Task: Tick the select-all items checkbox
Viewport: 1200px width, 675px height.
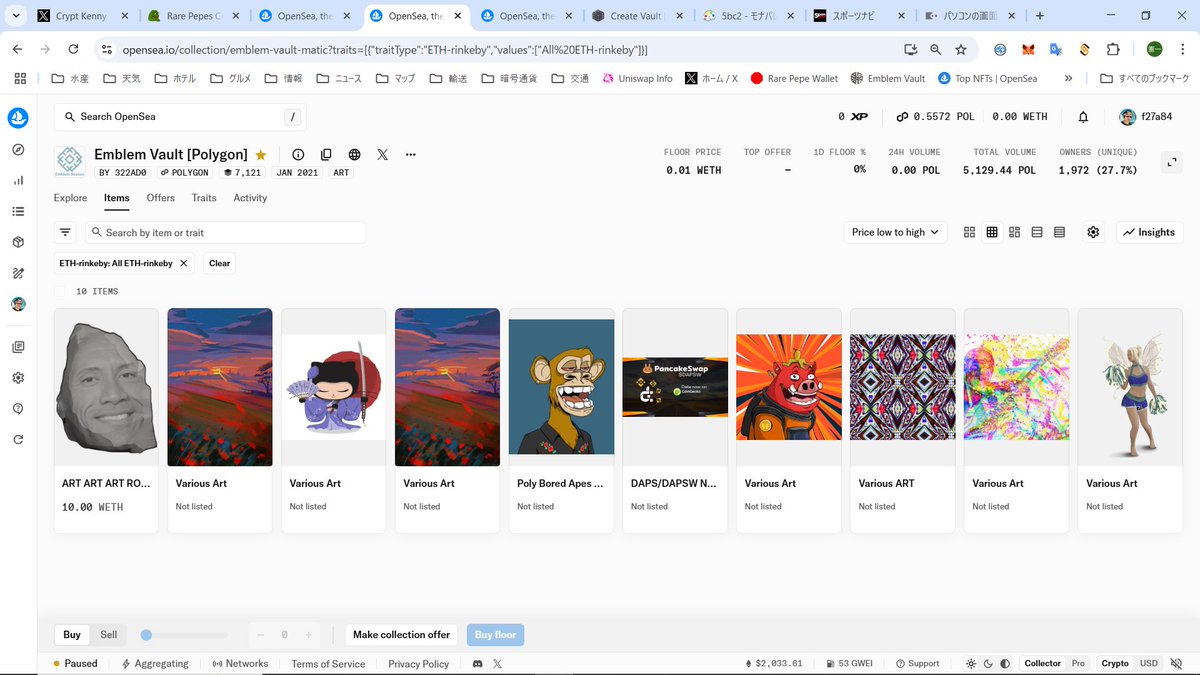Action: click(60, 291)
